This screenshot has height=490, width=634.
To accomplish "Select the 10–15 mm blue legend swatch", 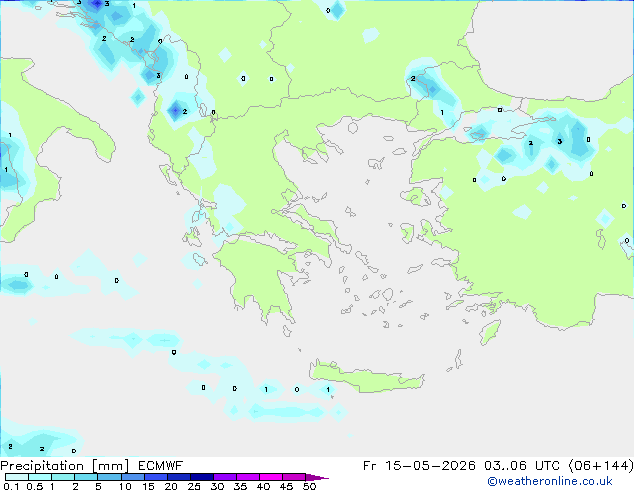I will [x=133, y=477].
